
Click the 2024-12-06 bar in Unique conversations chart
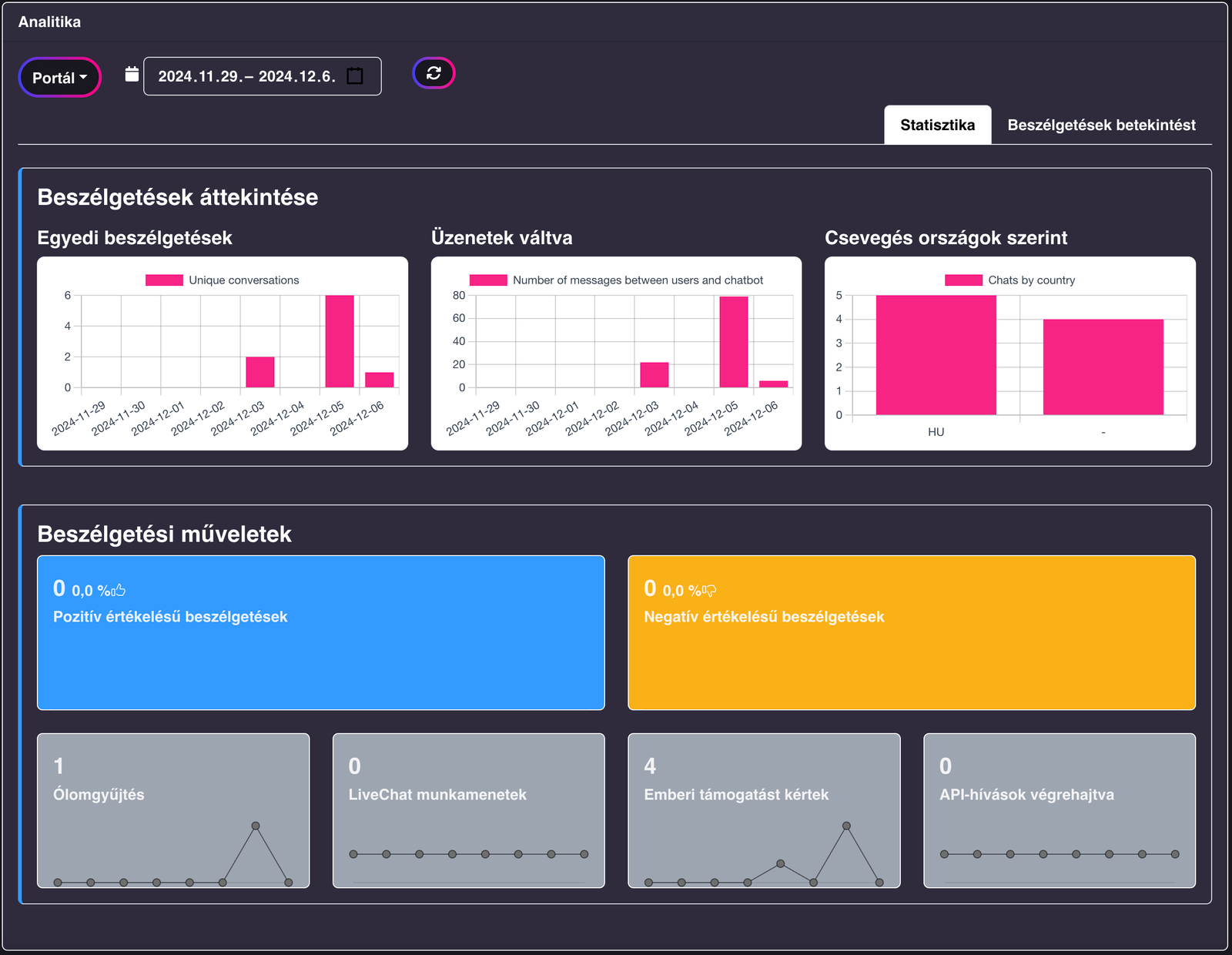coord(380,380)
